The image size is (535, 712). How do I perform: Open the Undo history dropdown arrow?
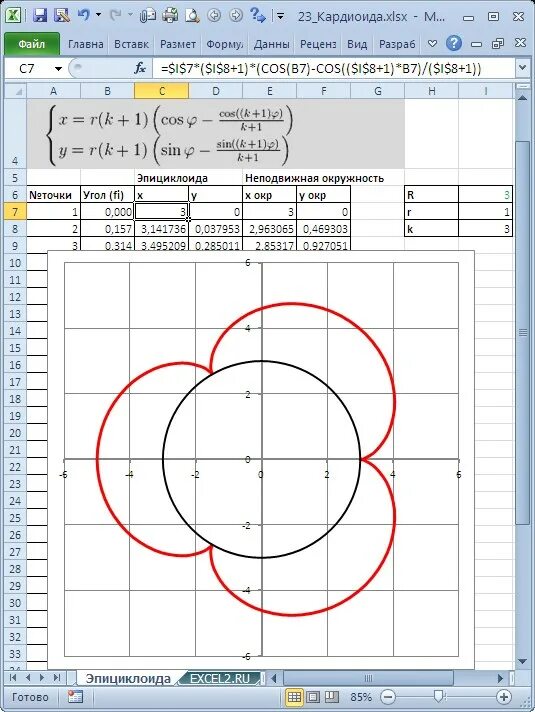(99, 16)
